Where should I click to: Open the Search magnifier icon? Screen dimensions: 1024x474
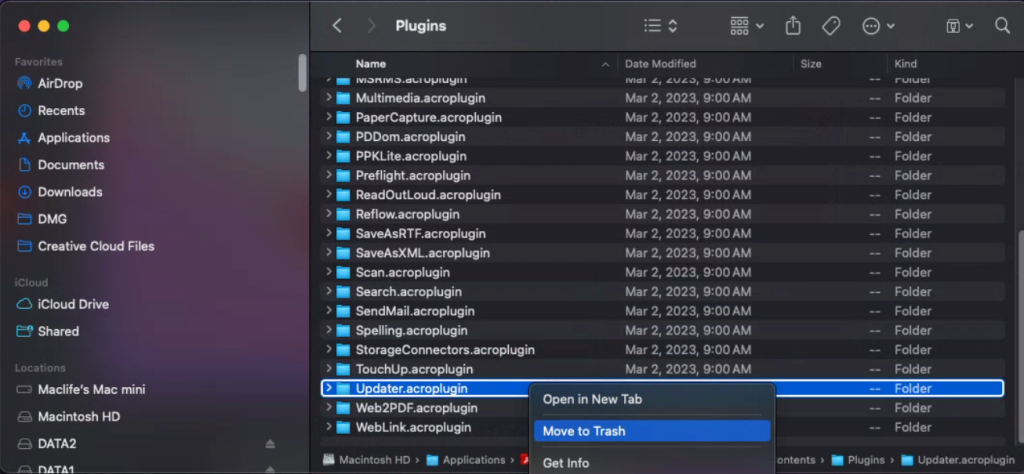[x=1002, y=26]
